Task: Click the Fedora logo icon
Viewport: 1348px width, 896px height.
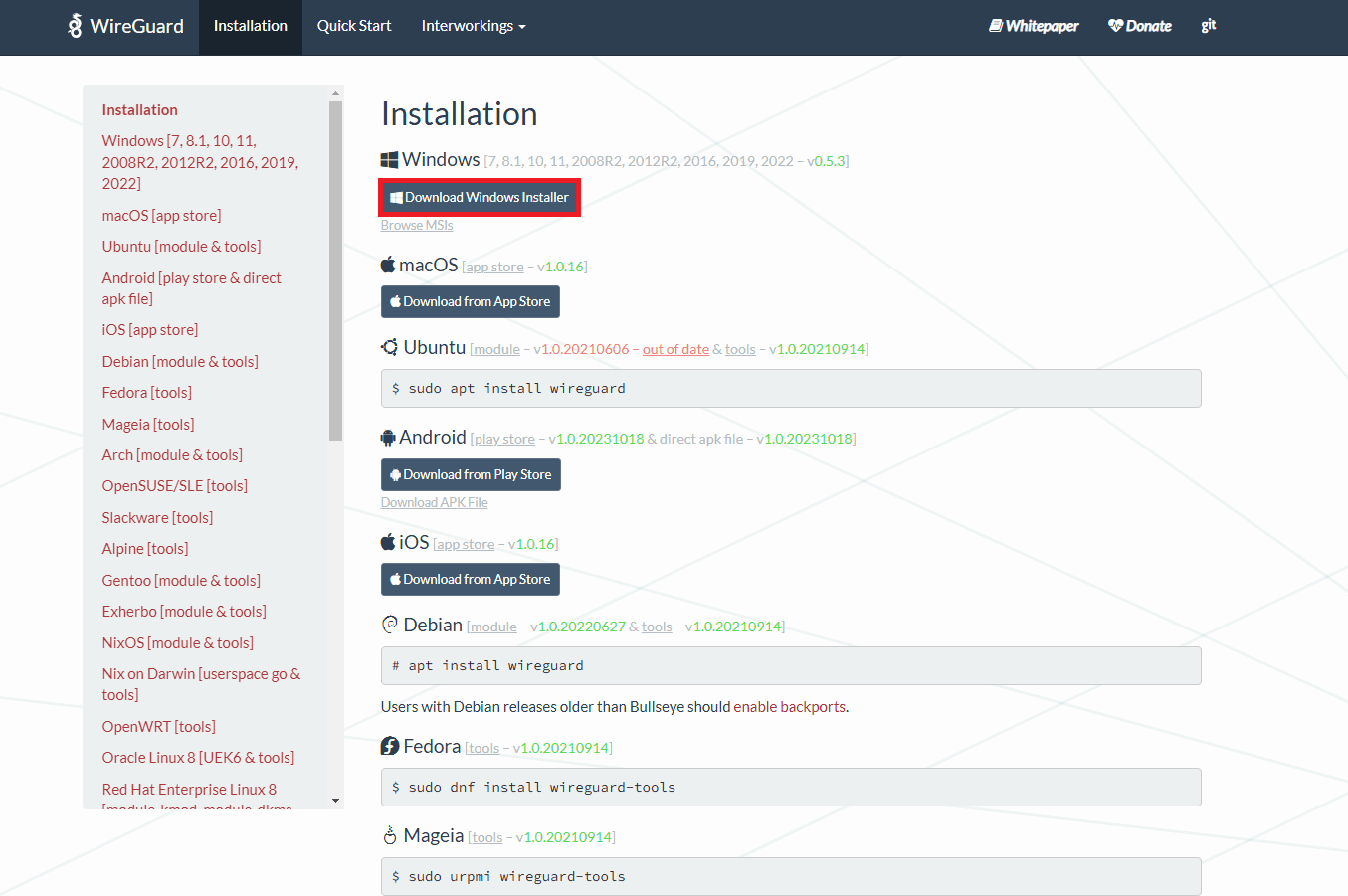Action: 388,745
